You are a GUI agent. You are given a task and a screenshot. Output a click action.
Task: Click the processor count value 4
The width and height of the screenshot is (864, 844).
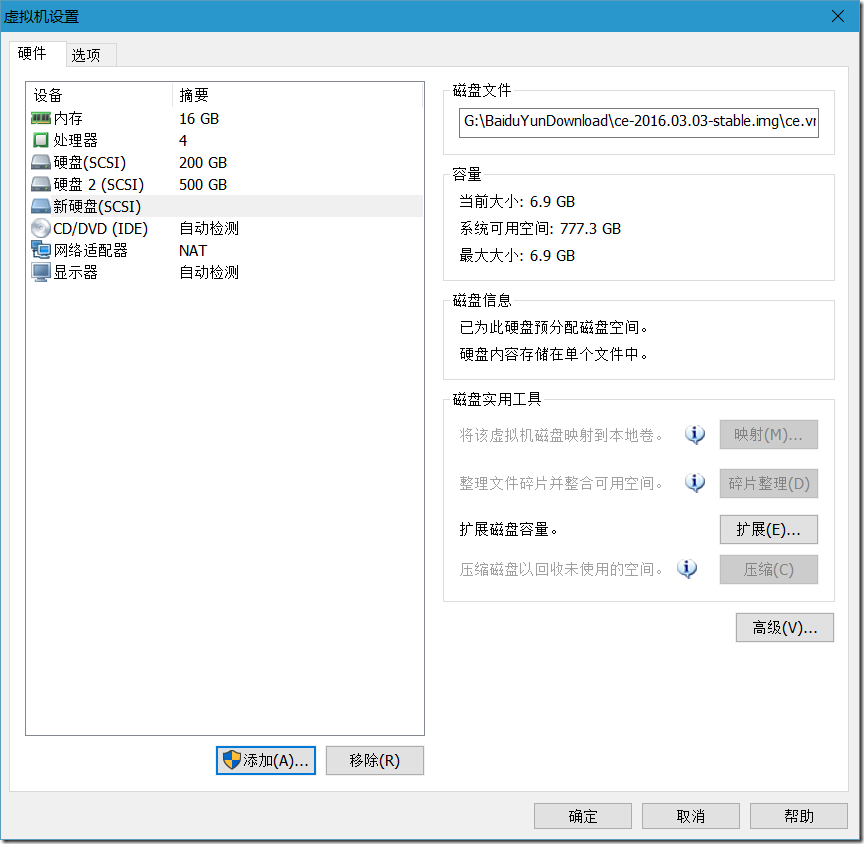coord(183,140)
